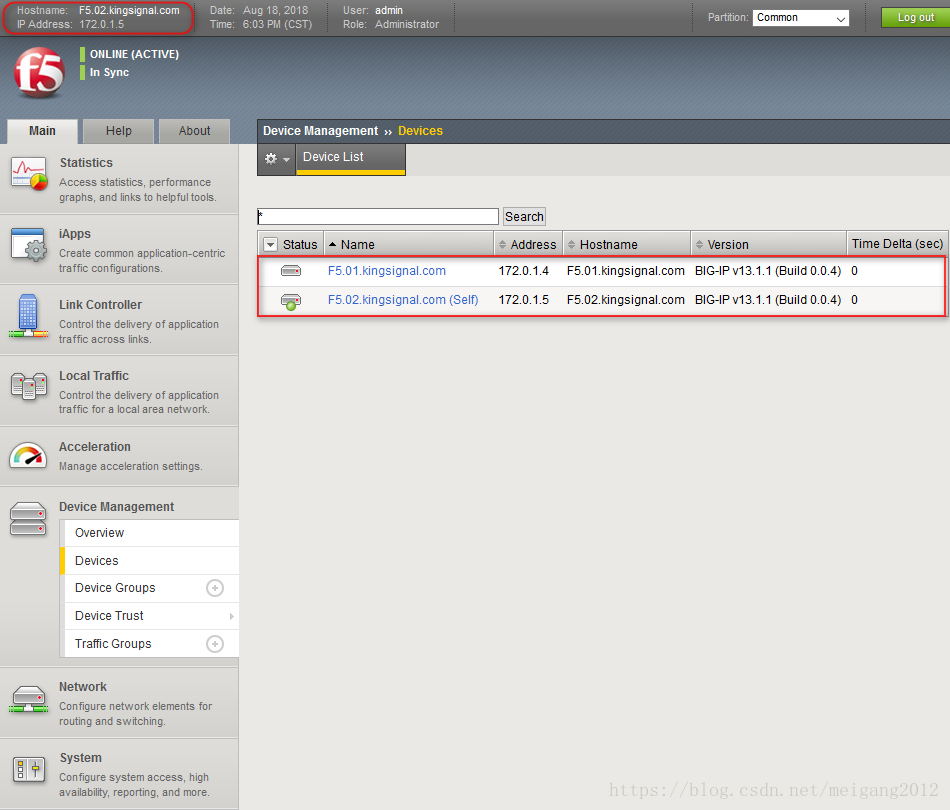Click the Time Delta (sec) column header
The width and height of the screenshot is (950, 810).
pyautogui.click(x=897, y=244)
